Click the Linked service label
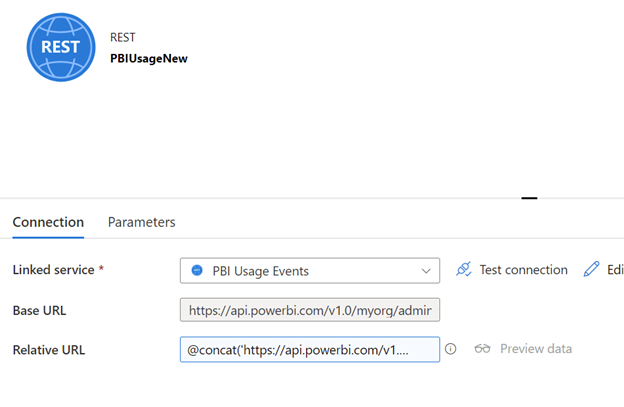The image size is (624, 407). point(54,270)
